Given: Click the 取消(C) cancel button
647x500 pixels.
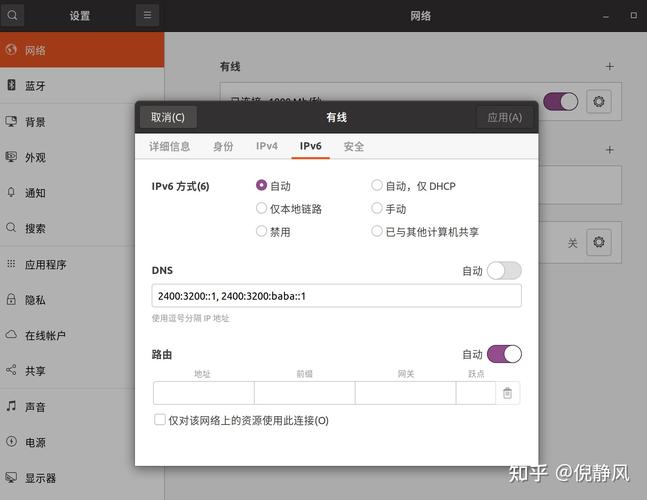Looking at the screenshot, I should coord(168,118).
